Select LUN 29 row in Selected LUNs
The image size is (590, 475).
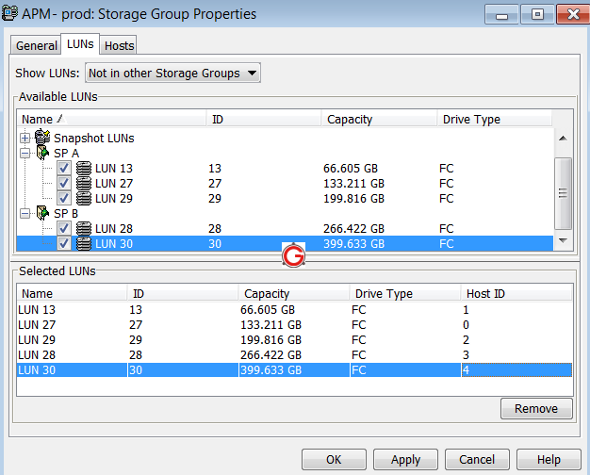[294, 340]
